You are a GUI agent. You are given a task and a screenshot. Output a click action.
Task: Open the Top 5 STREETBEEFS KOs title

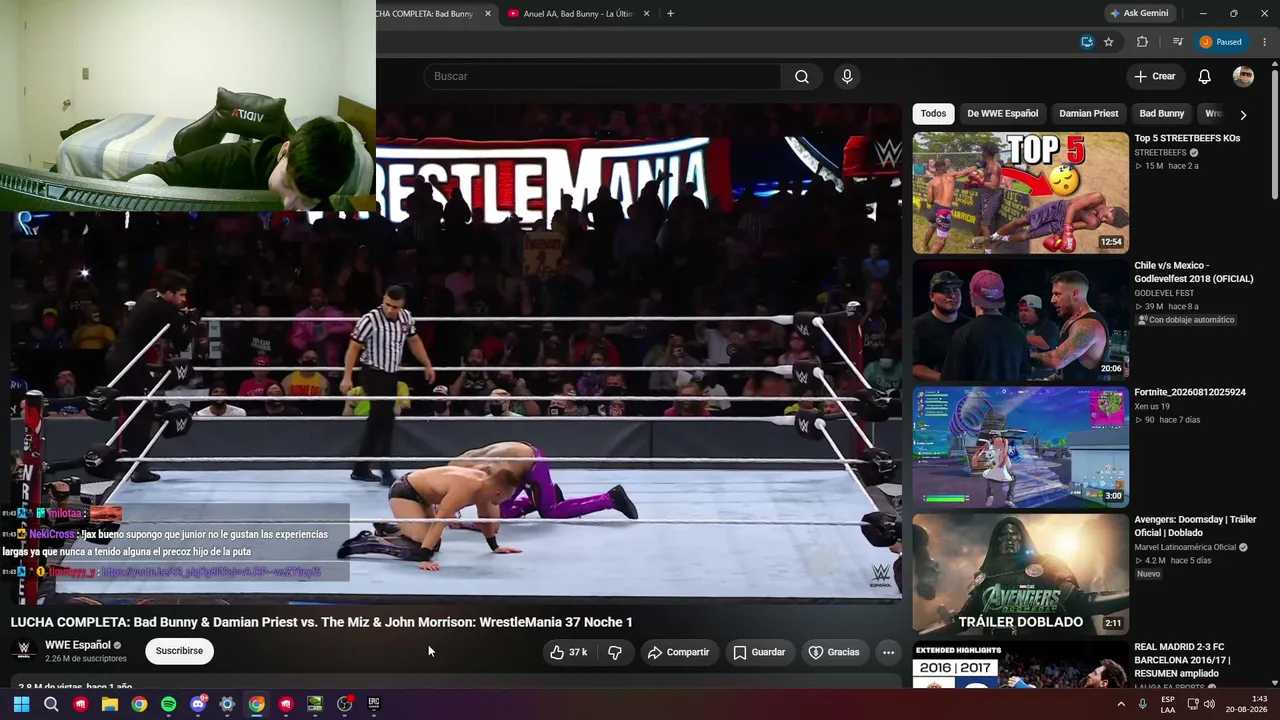[x=1187, y=138]
